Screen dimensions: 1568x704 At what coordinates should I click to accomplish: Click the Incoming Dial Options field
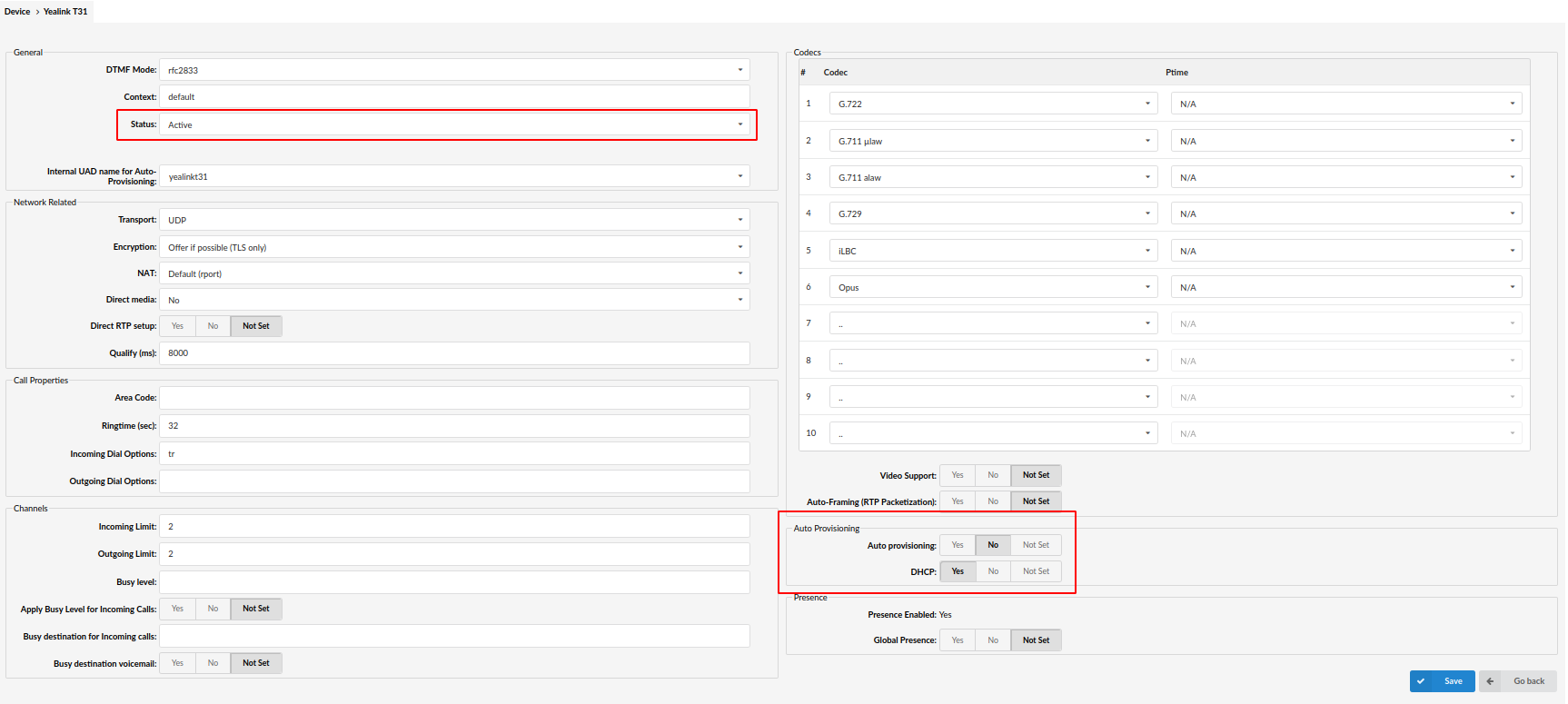click(x=454, y=453)
